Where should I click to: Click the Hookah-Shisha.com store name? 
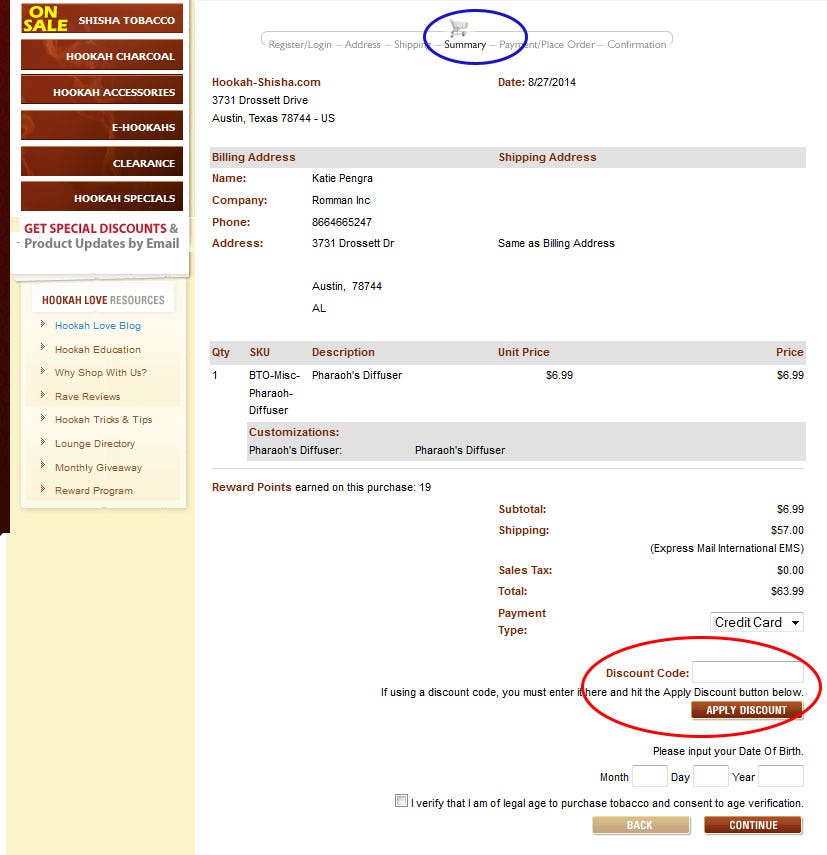(266, 82)
